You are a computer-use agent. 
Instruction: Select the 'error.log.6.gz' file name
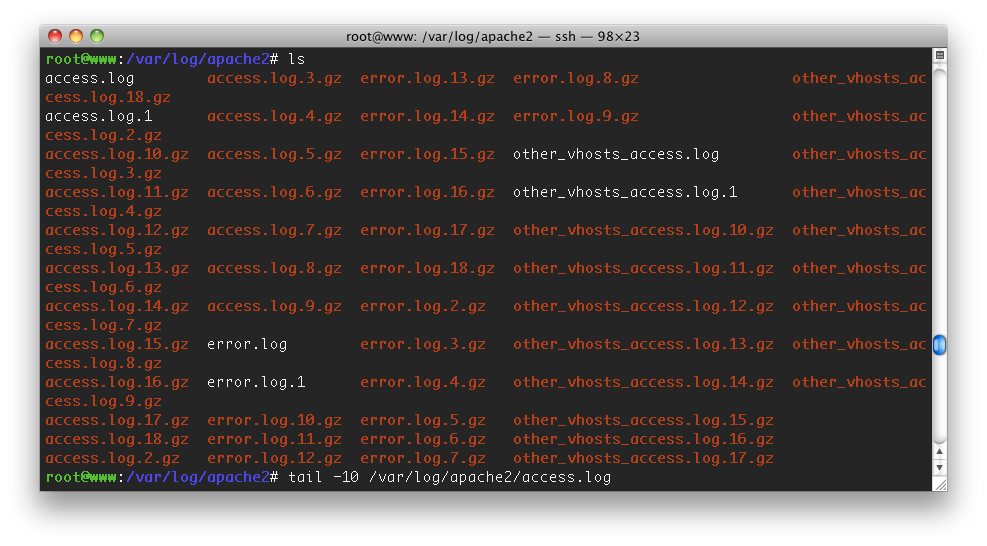coord(423,439)
